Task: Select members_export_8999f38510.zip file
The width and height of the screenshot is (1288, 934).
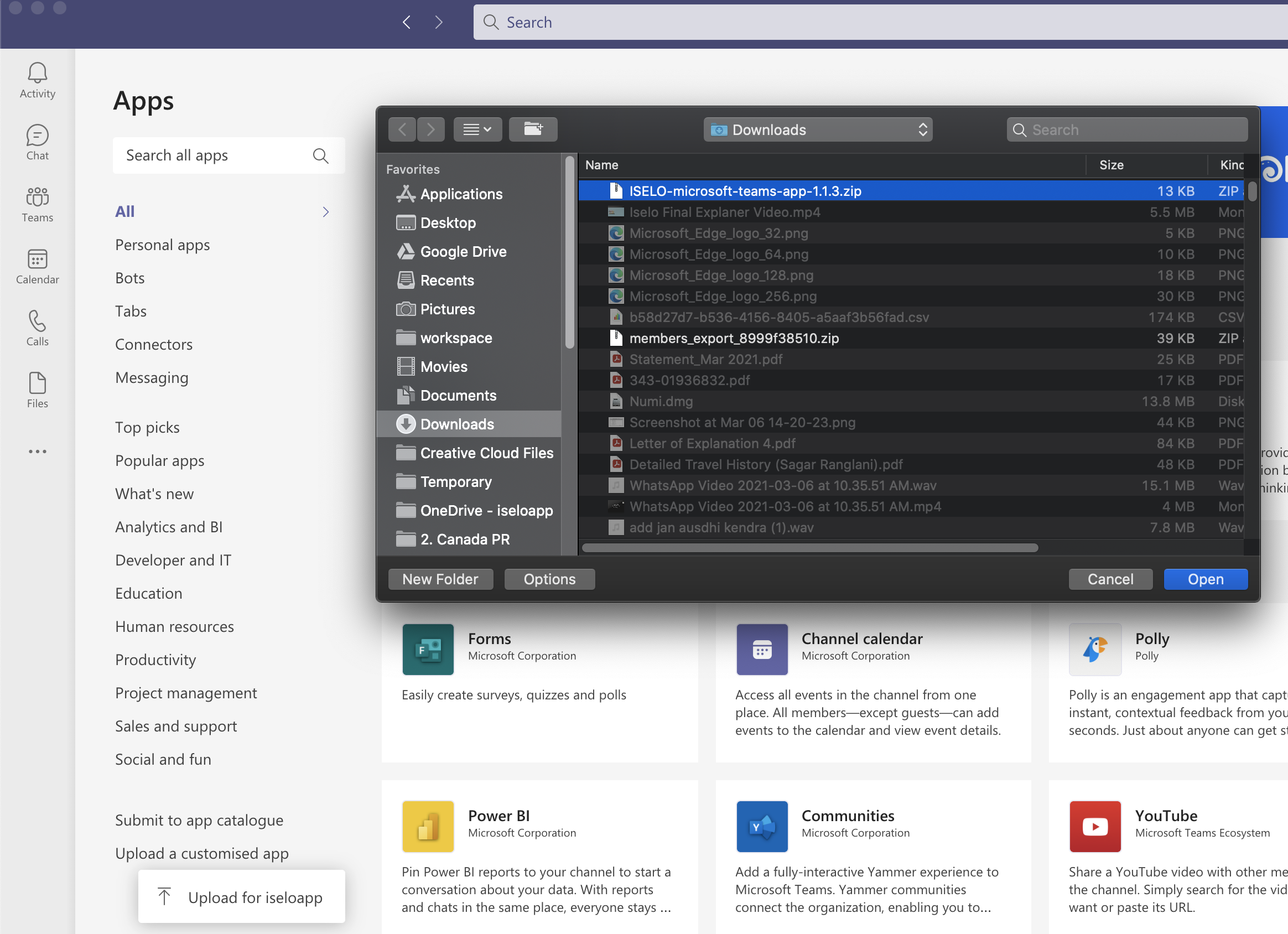Action: (x=911, y=338)
